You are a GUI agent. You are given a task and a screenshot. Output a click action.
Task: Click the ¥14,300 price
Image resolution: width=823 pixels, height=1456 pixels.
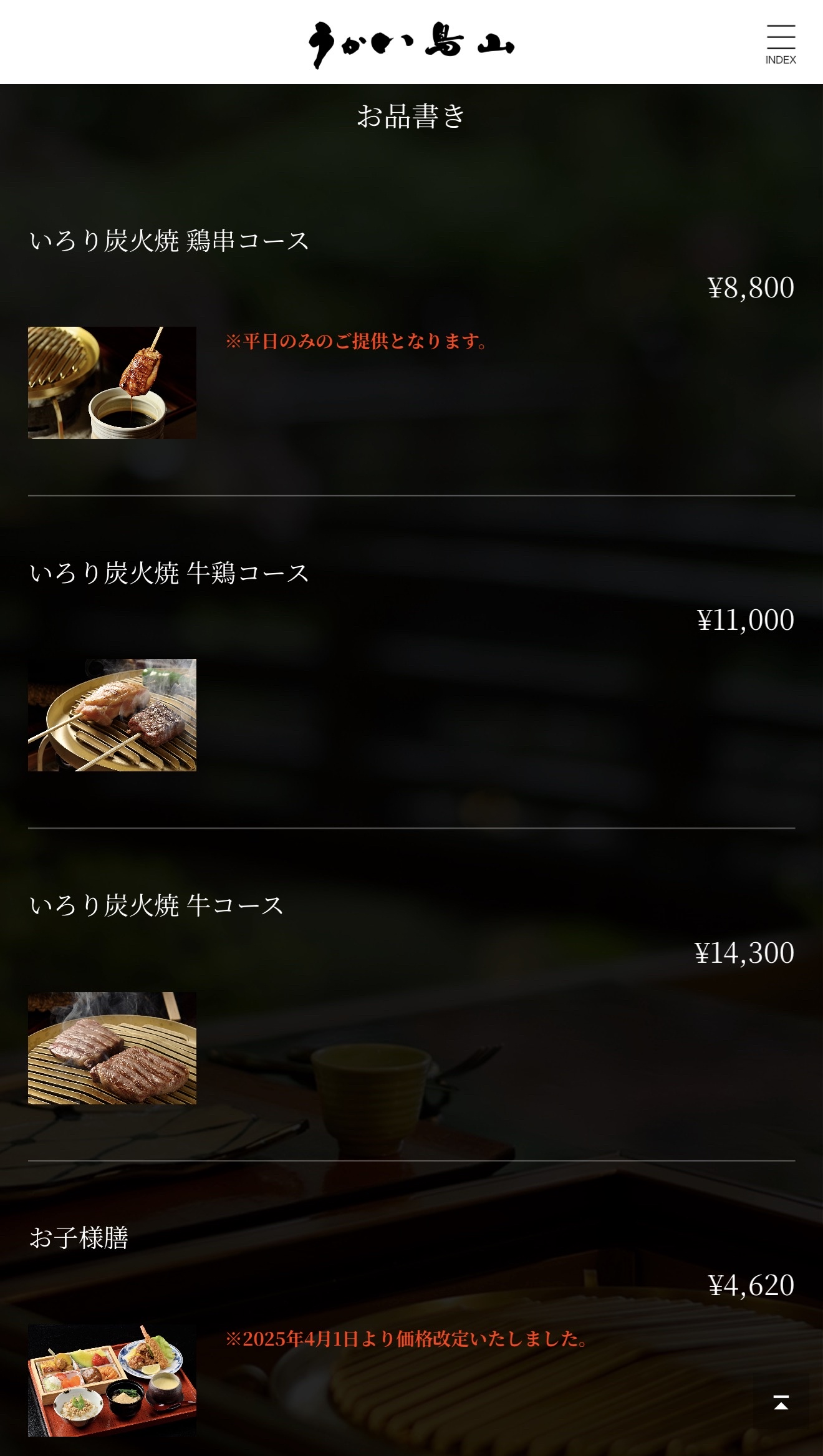(744, 953)
